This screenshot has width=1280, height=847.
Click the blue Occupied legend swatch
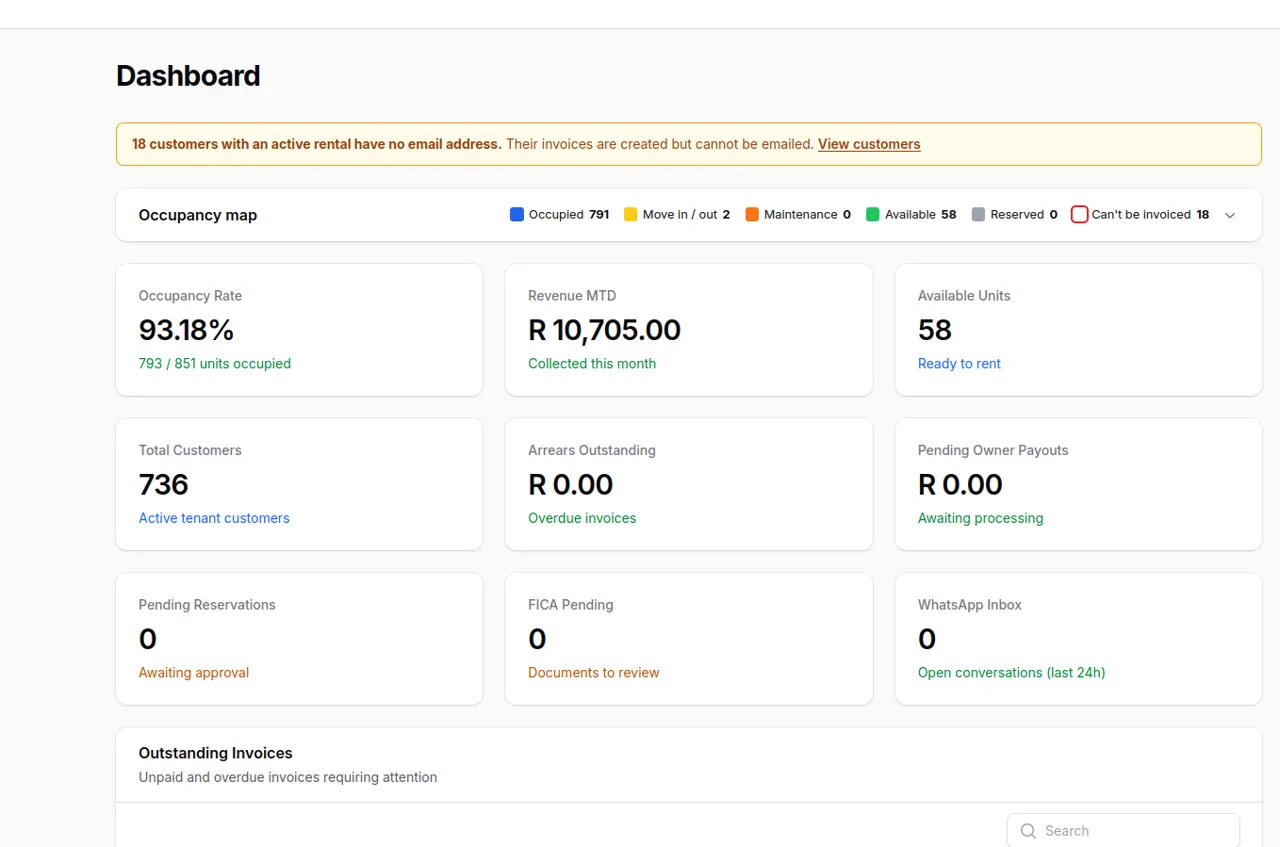click(x=517, y=214)
